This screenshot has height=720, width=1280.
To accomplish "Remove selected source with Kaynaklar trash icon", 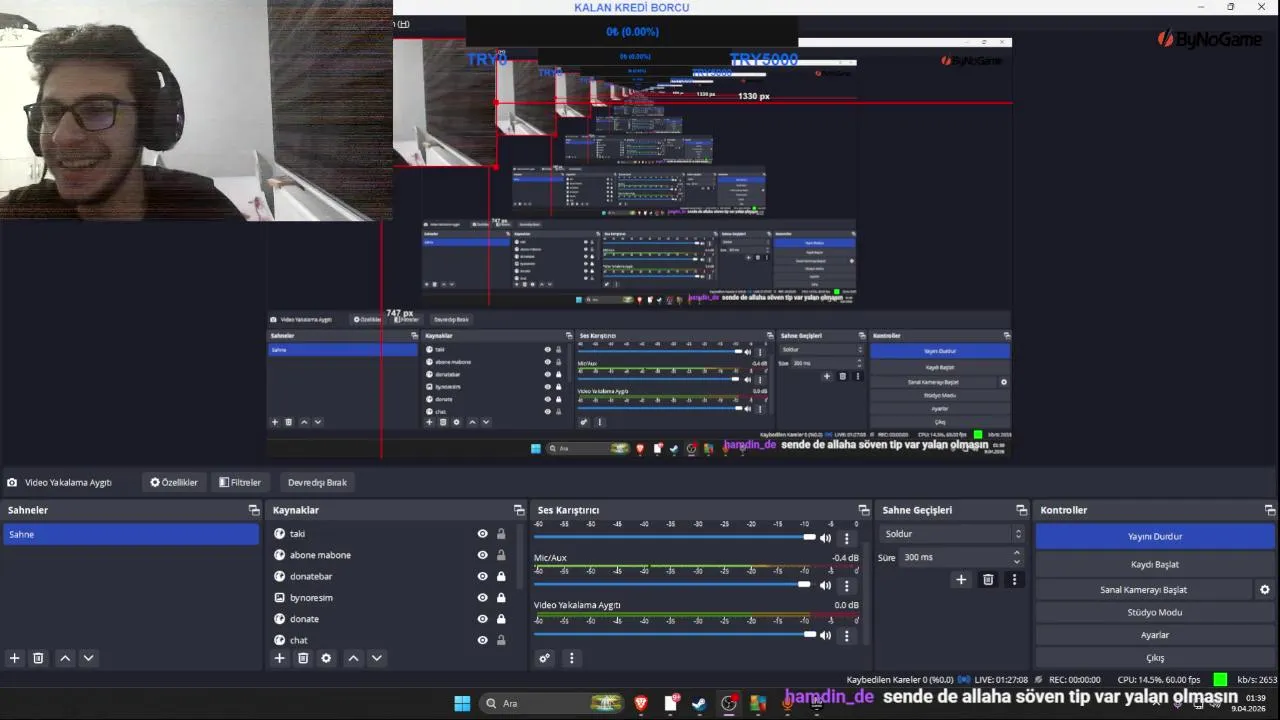I will (x=303, y=658).
